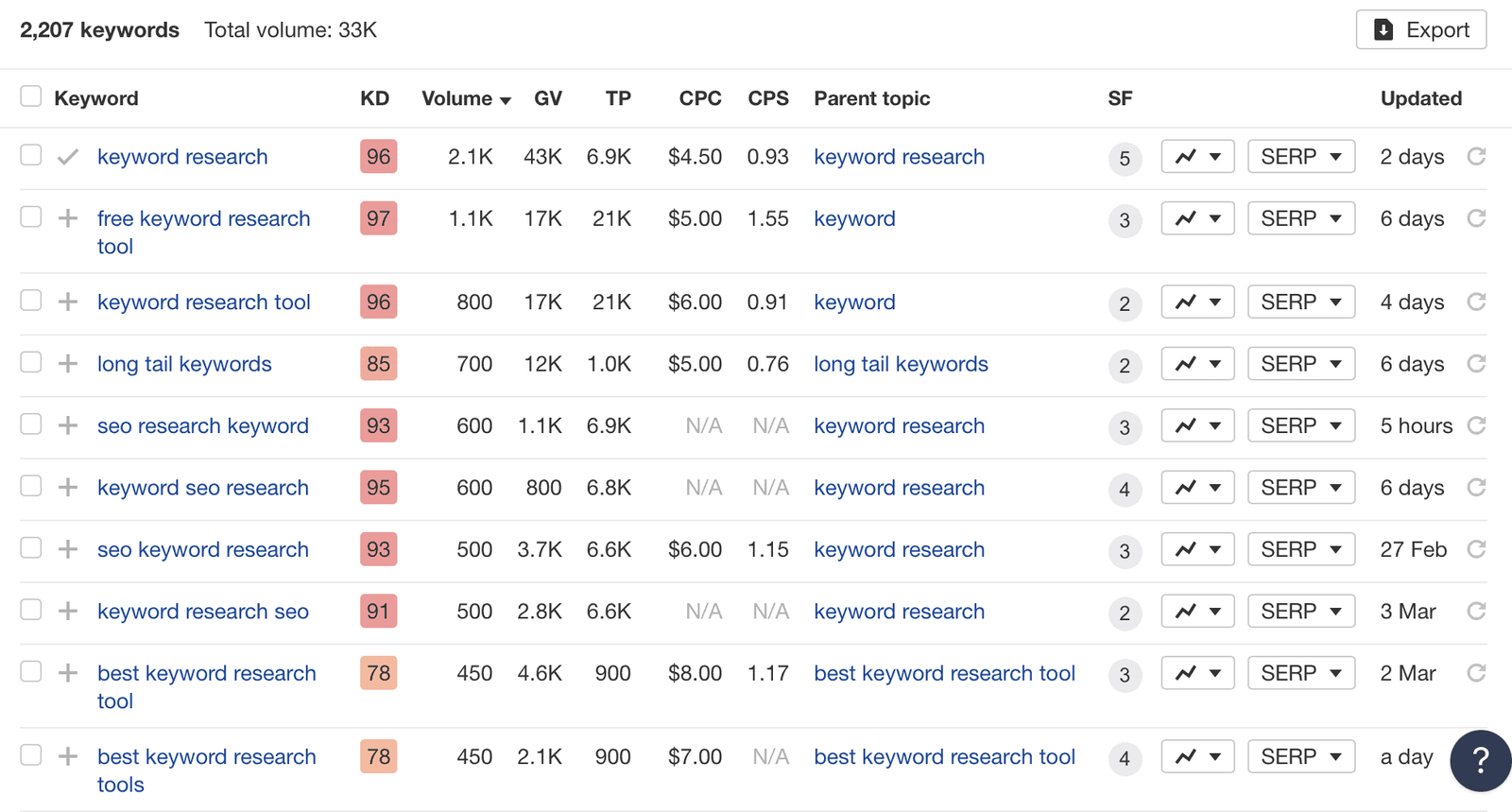Click the CPC column header

point(700,98)
